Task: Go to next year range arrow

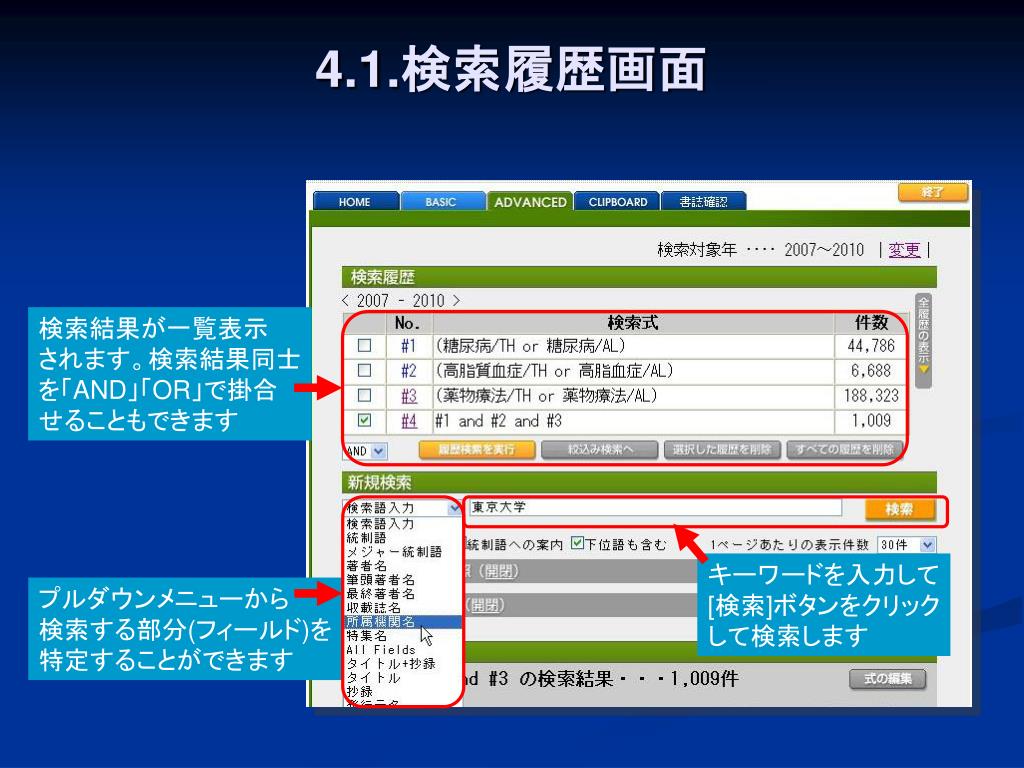Action: (456, 300)
